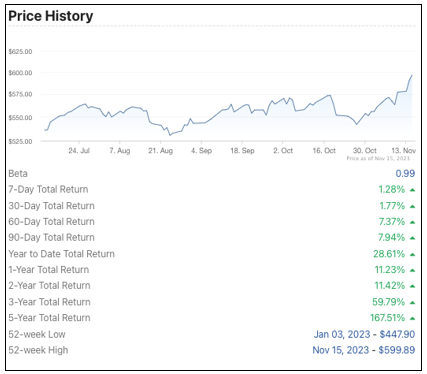Click the Price History heading
This screenshot has height=374, width=427.
coord(51,16)
